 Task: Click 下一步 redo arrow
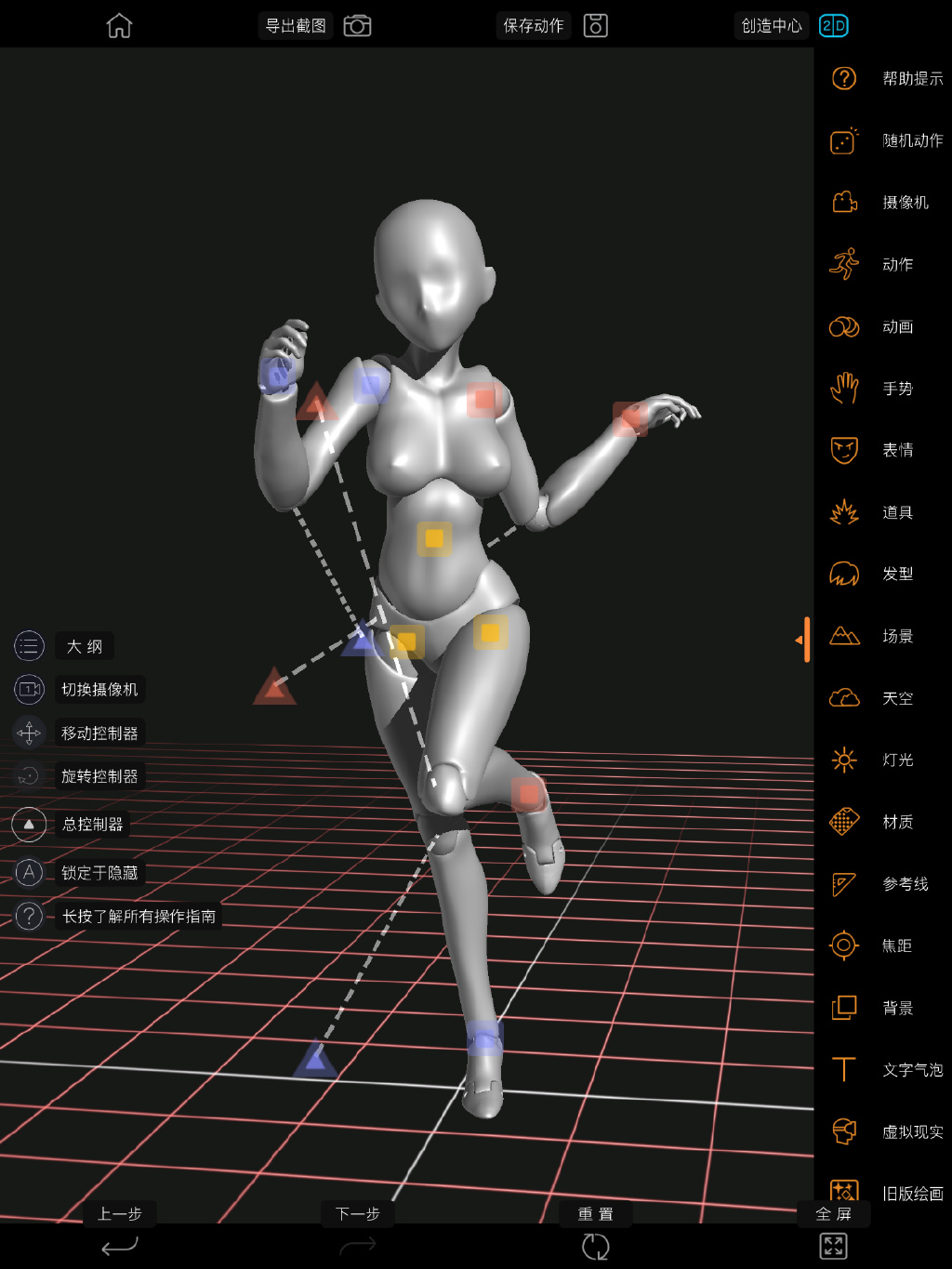tap(358, 1246)
